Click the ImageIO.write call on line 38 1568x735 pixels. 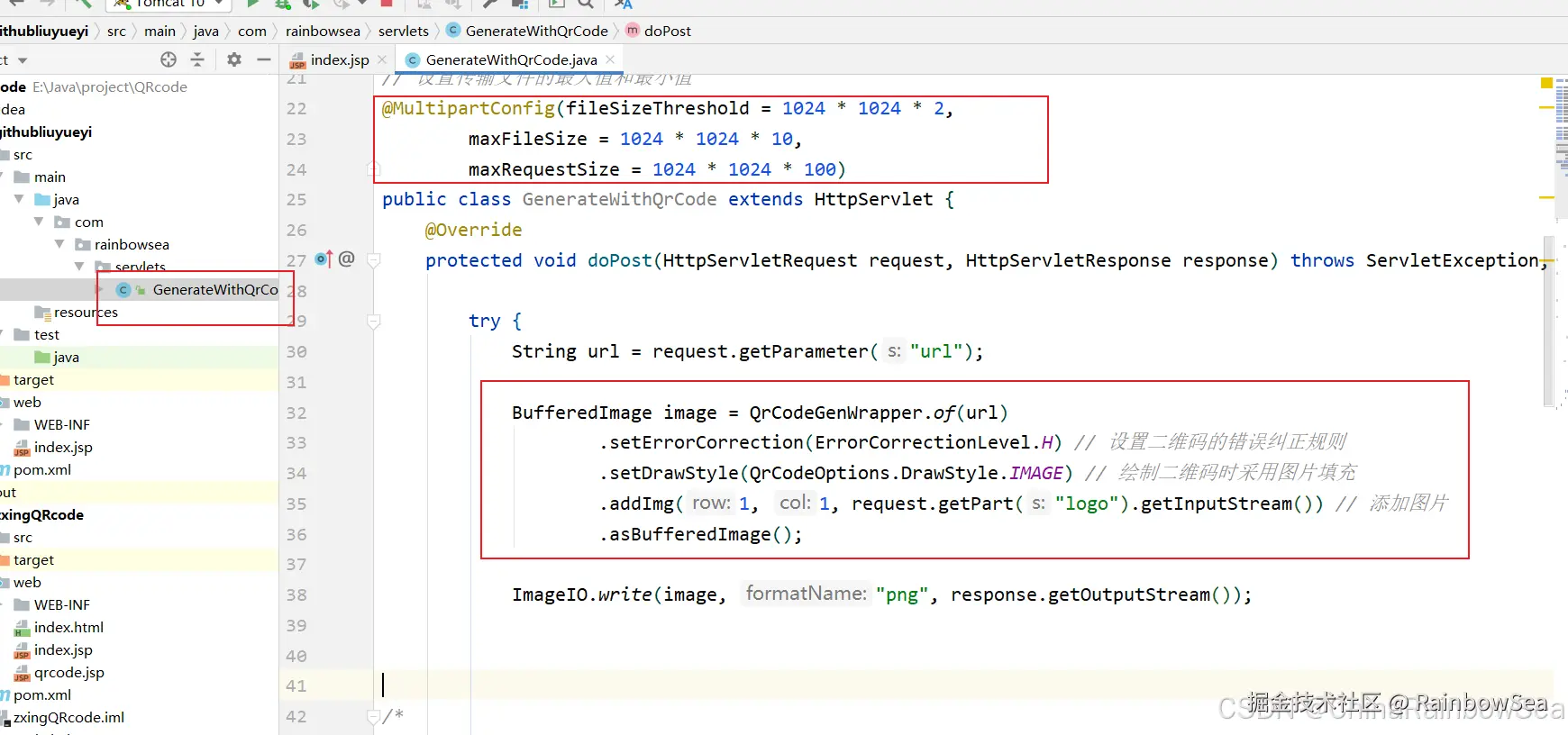tap(581, 594)
